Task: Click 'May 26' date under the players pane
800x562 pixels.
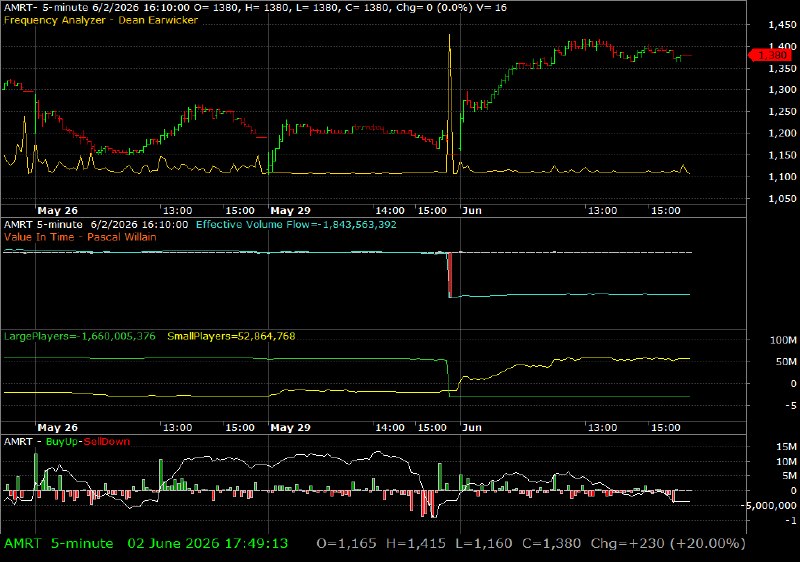Action: (x=58, y=427)
